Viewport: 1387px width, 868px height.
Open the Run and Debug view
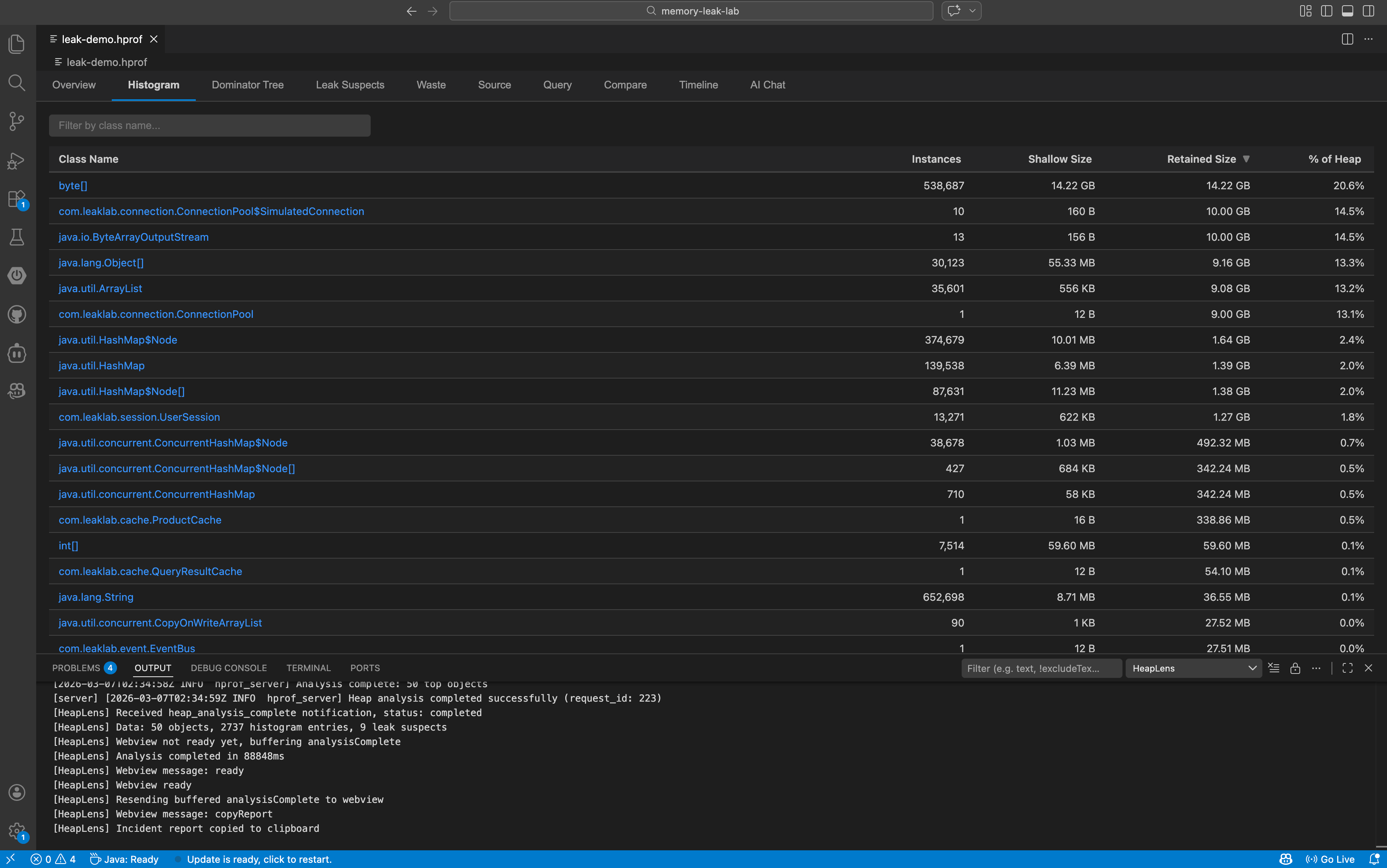coord(16,161)
